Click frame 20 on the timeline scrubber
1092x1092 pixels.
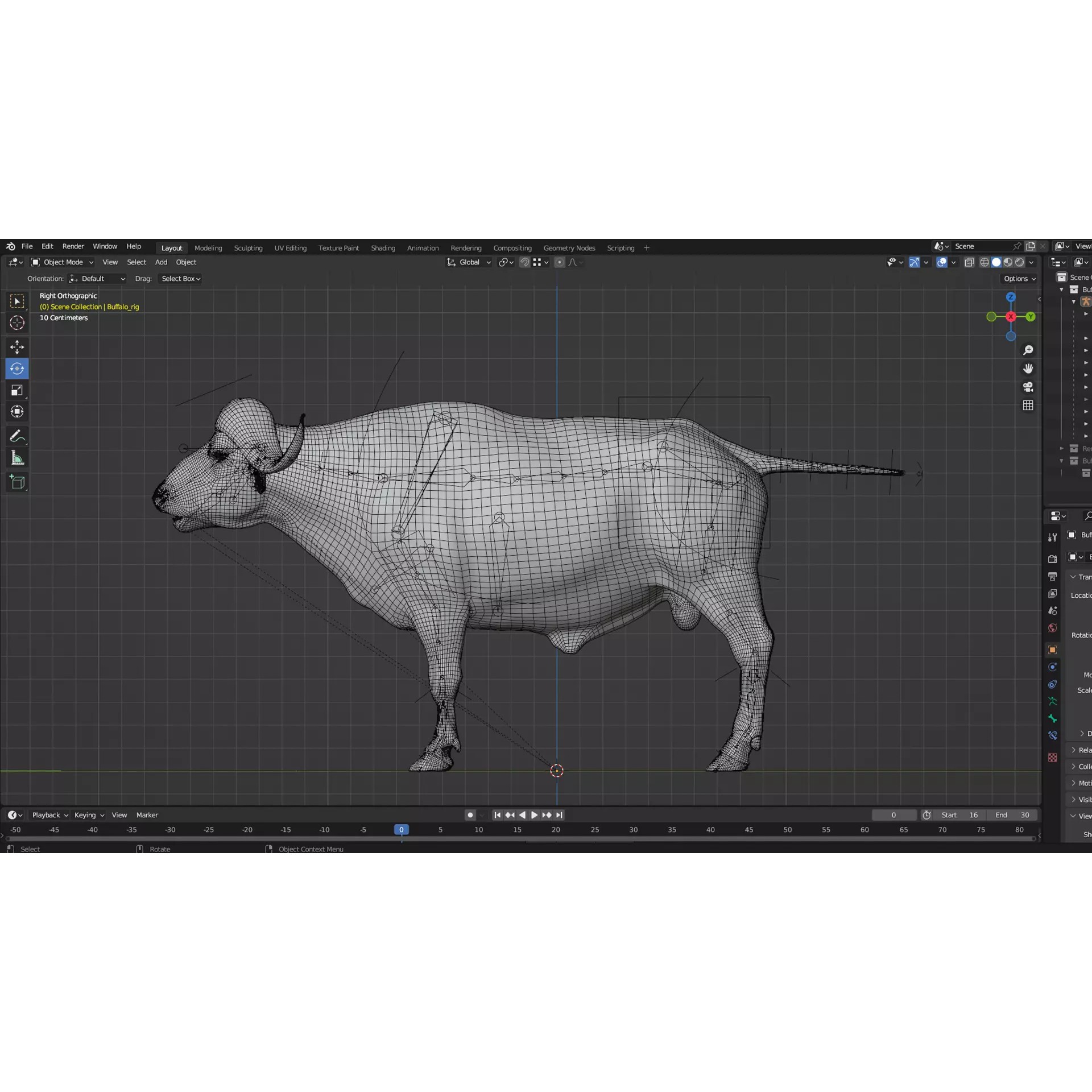556,830
